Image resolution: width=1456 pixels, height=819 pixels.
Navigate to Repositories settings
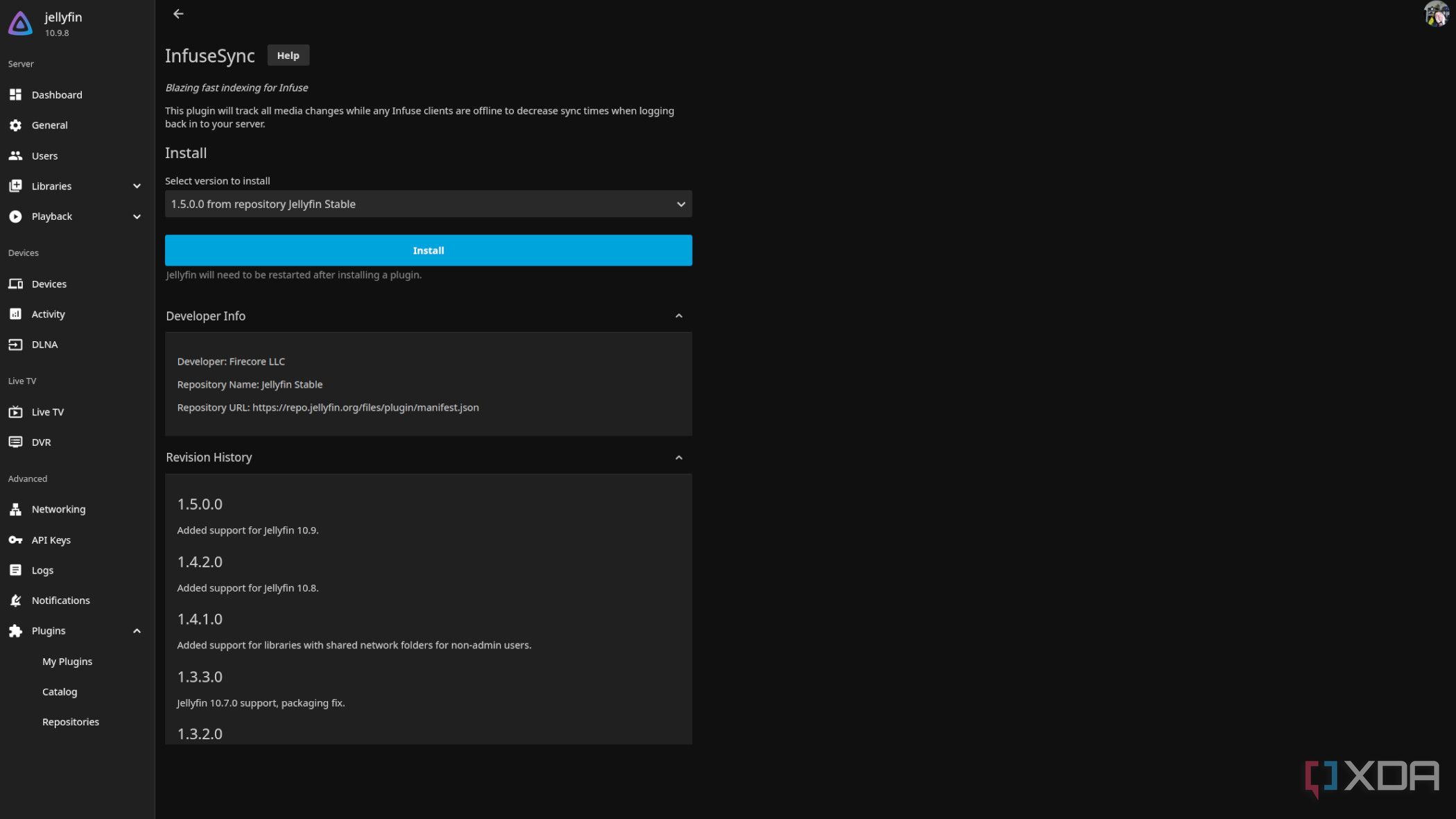[x=71, y=721]
